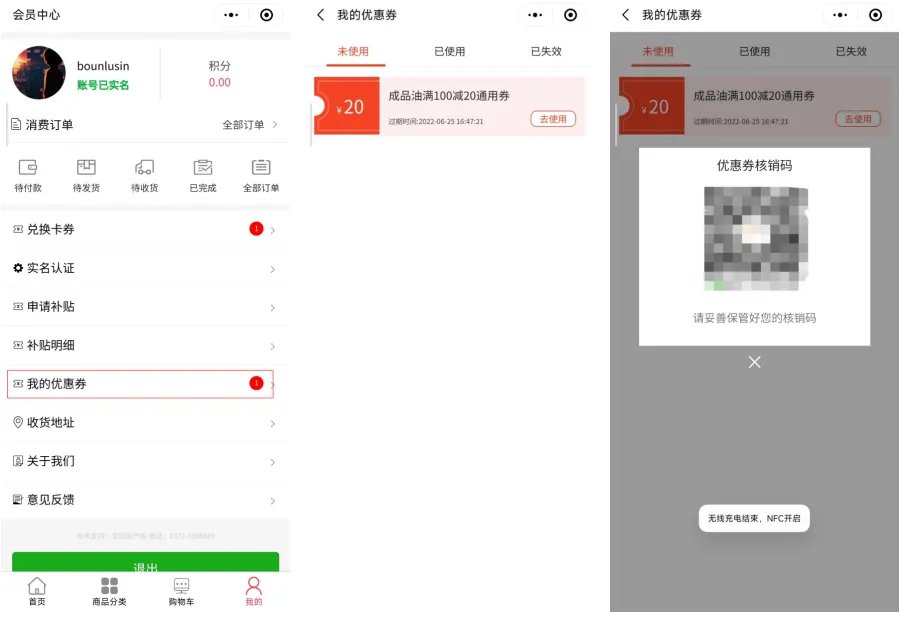905x617 pixels.
Task: Tap 成品油满100减20通用券 title in middle screen
Action: tap(449, 96)
